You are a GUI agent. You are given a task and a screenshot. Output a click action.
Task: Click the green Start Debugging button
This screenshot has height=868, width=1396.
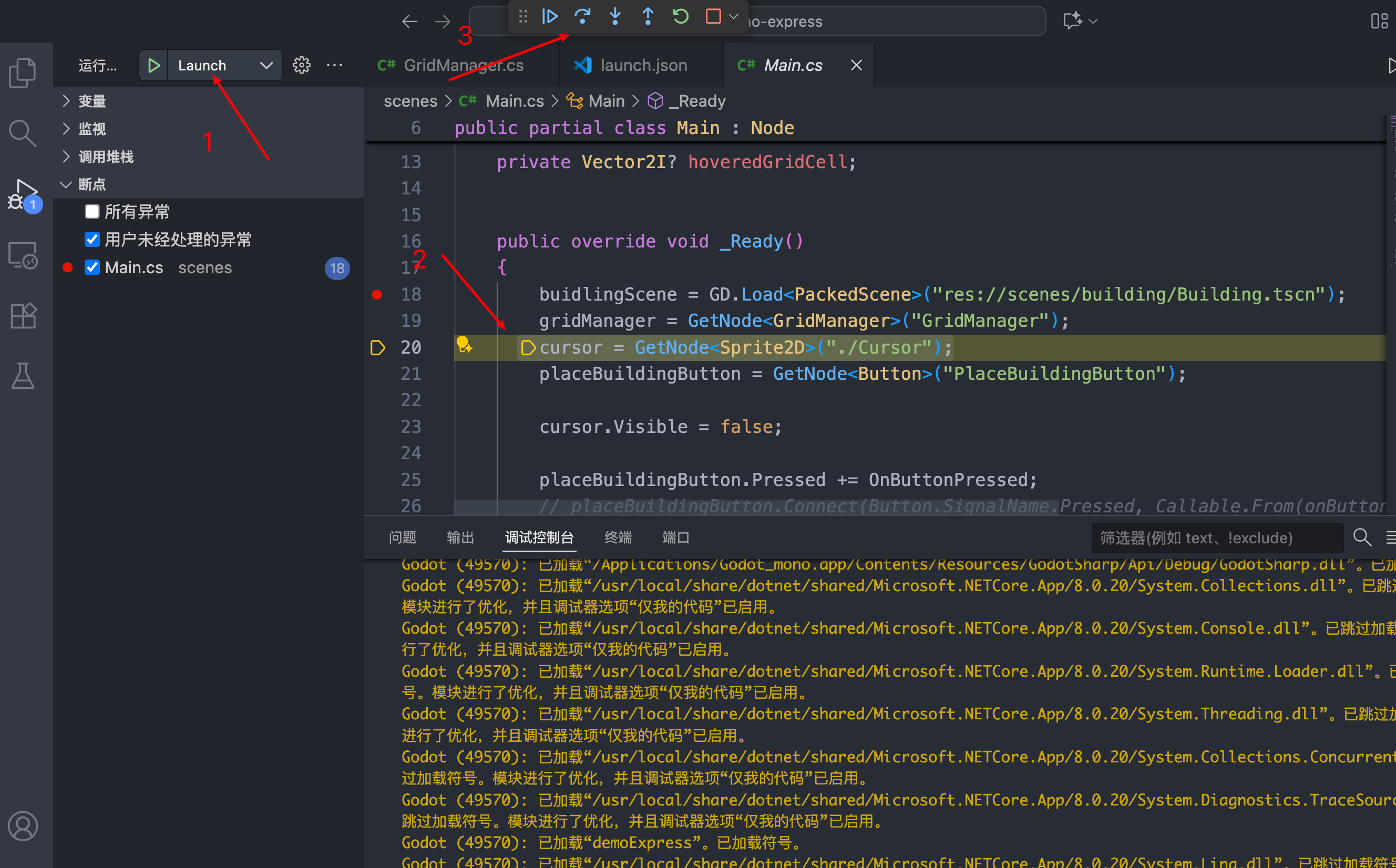point(153,66)
